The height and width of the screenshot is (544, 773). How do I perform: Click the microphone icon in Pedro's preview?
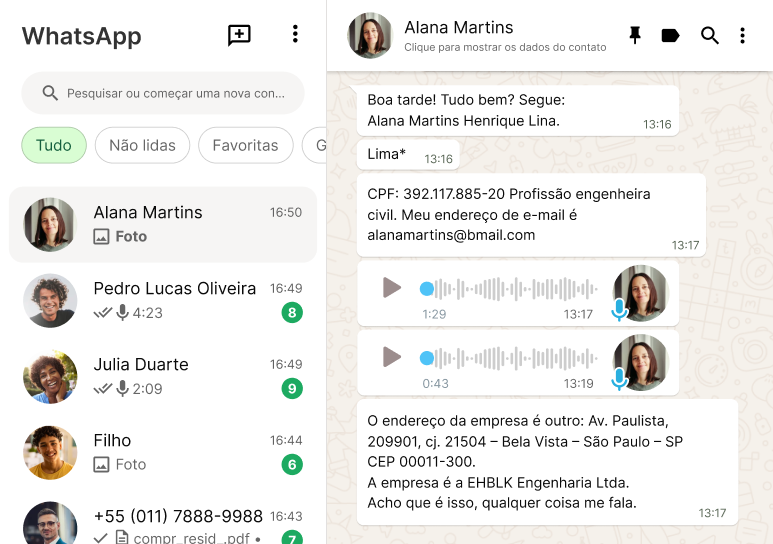[x=122, y=313]
